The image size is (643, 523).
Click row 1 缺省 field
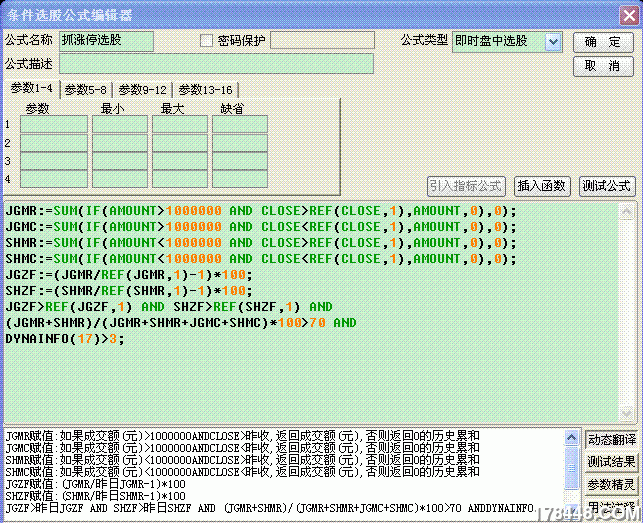click(240, 124)
